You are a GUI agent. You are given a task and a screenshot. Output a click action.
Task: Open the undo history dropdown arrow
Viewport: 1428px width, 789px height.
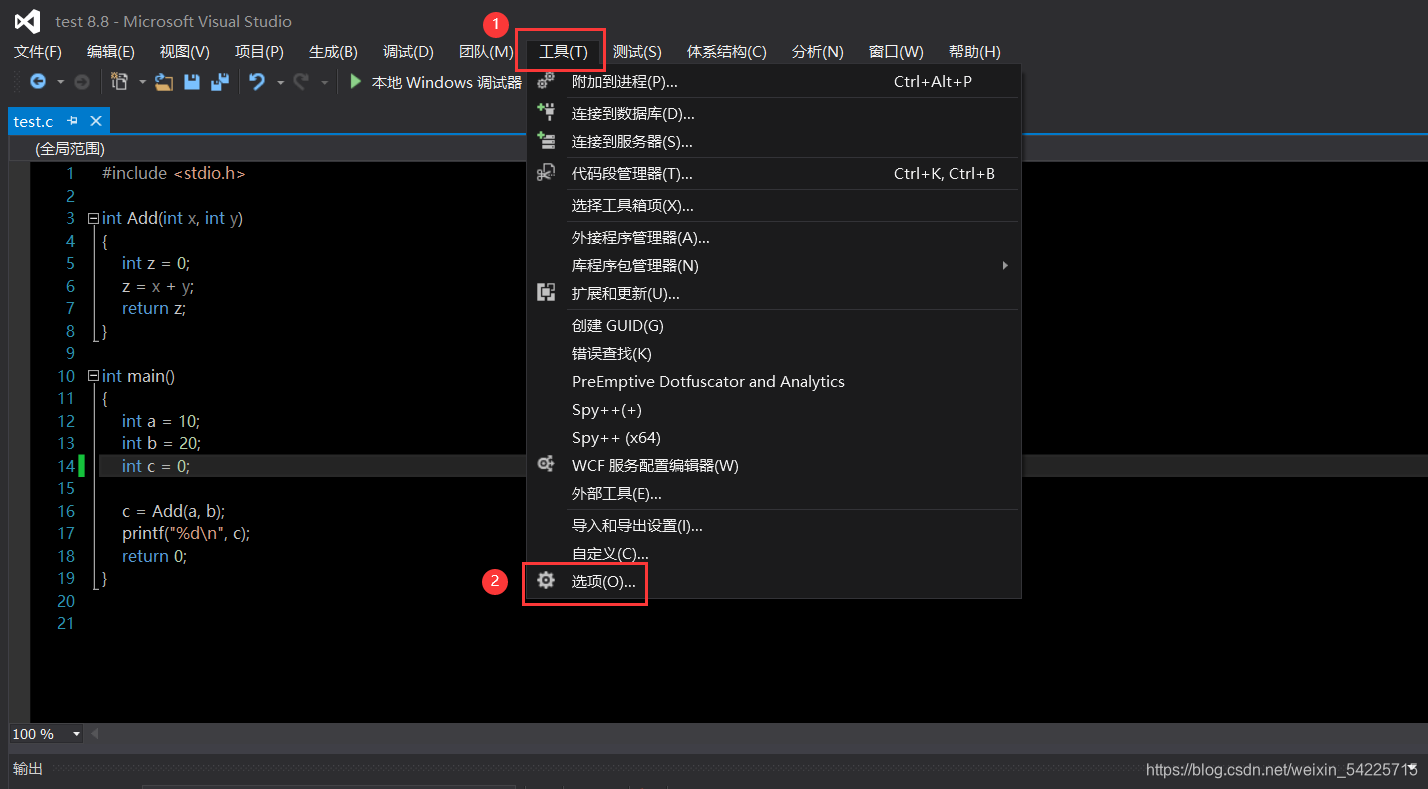(280, 82)
